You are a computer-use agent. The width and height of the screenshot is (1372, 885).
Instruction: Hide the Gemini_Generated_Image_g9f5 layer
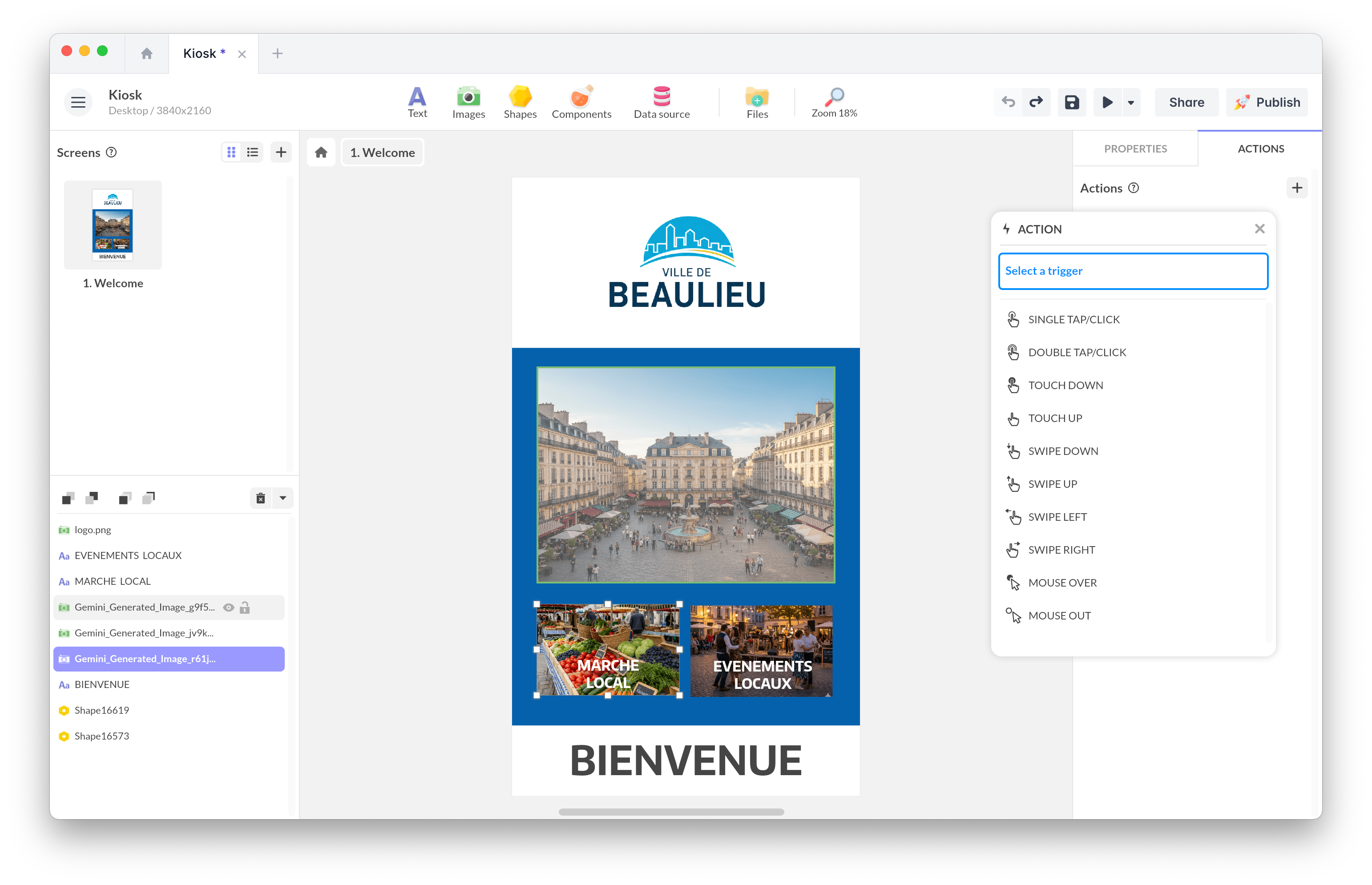click(228, 607)
